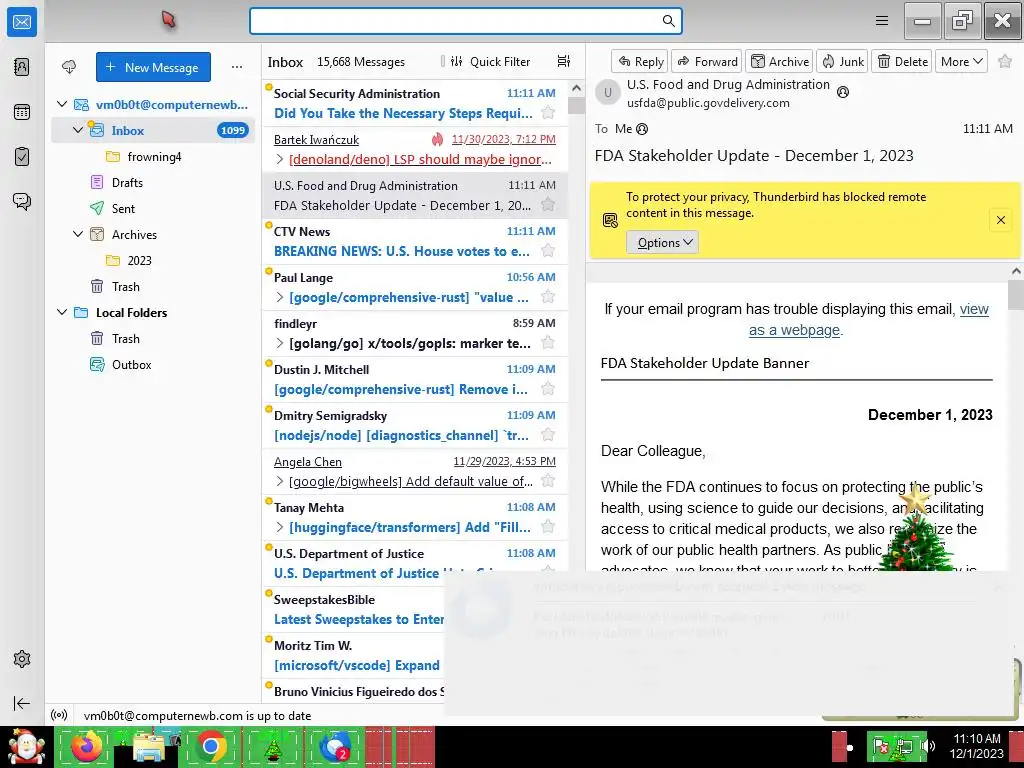Viewport: 1024px width, 768px height.
Task: Click the search magnifier icon
Action: (x=668, y=21)
